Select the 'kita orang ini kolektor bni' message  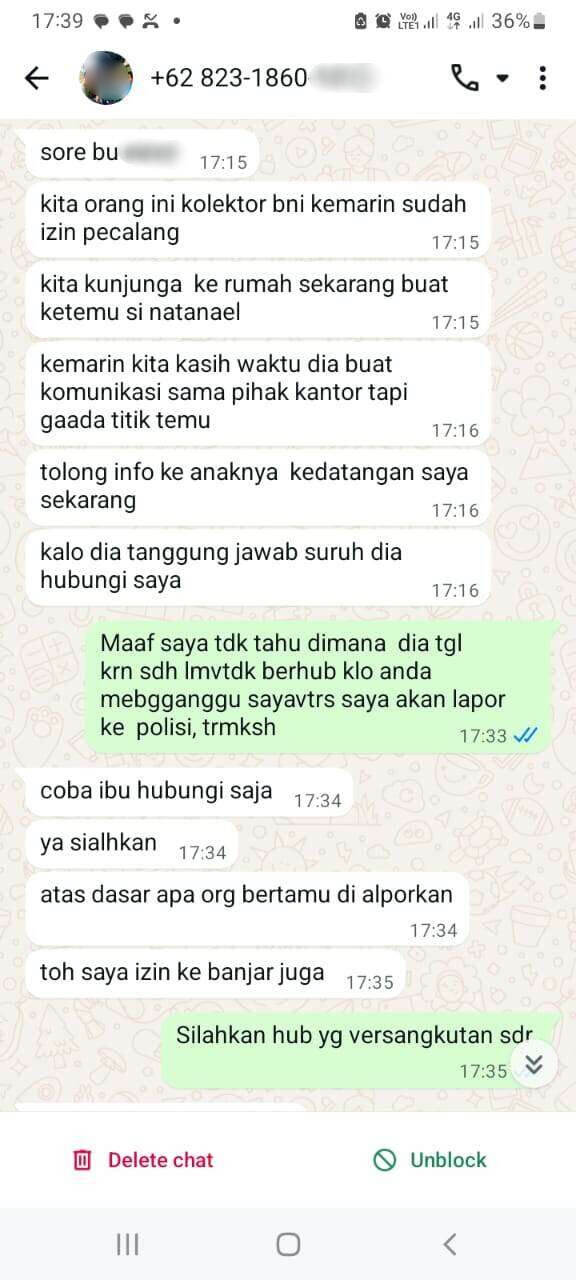click(258, 218)
